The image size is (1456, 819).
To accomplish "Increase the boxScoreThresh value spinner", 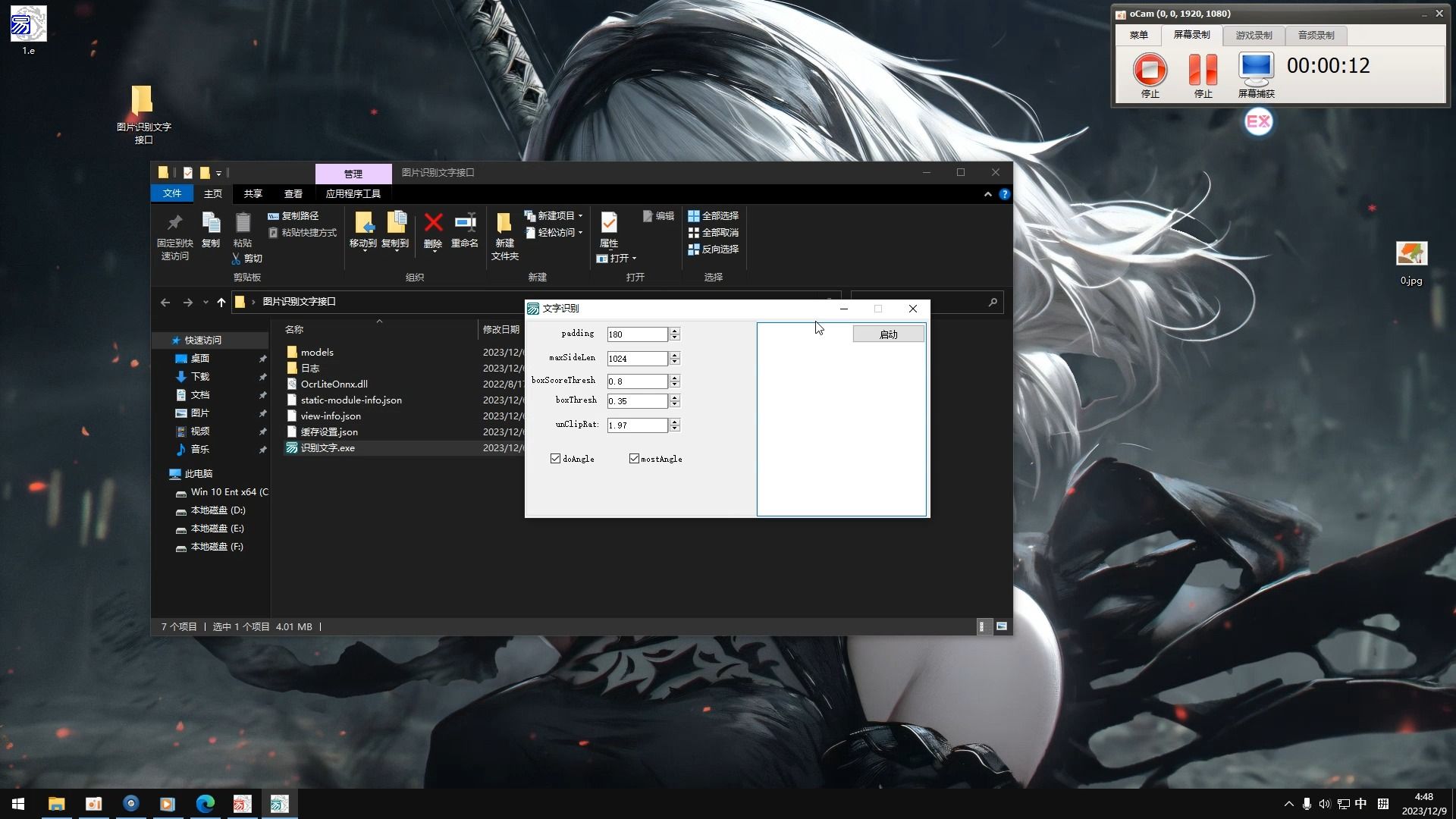I will (674, 378).
